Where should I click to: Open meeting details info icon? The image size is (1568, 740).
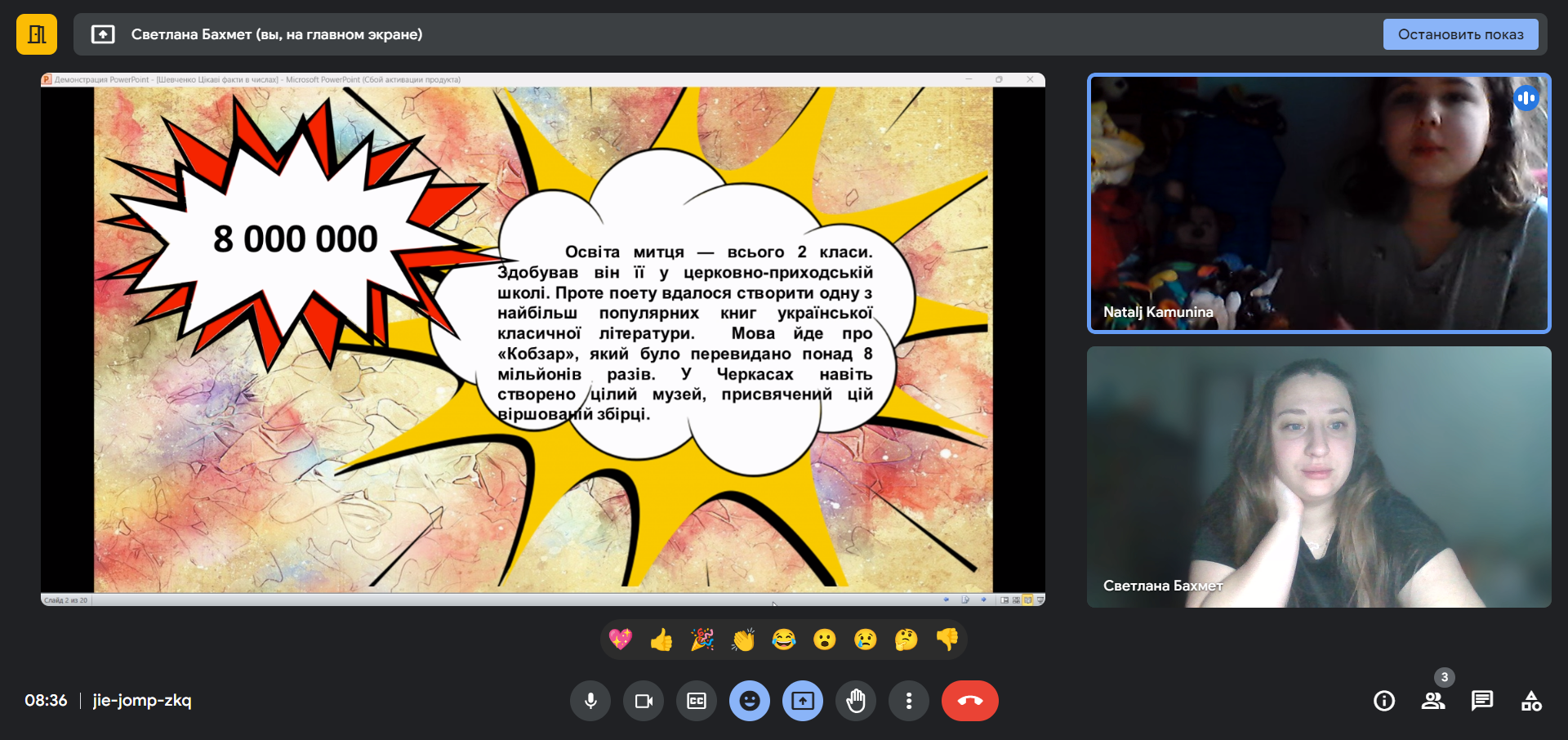tap(1384, 701)
